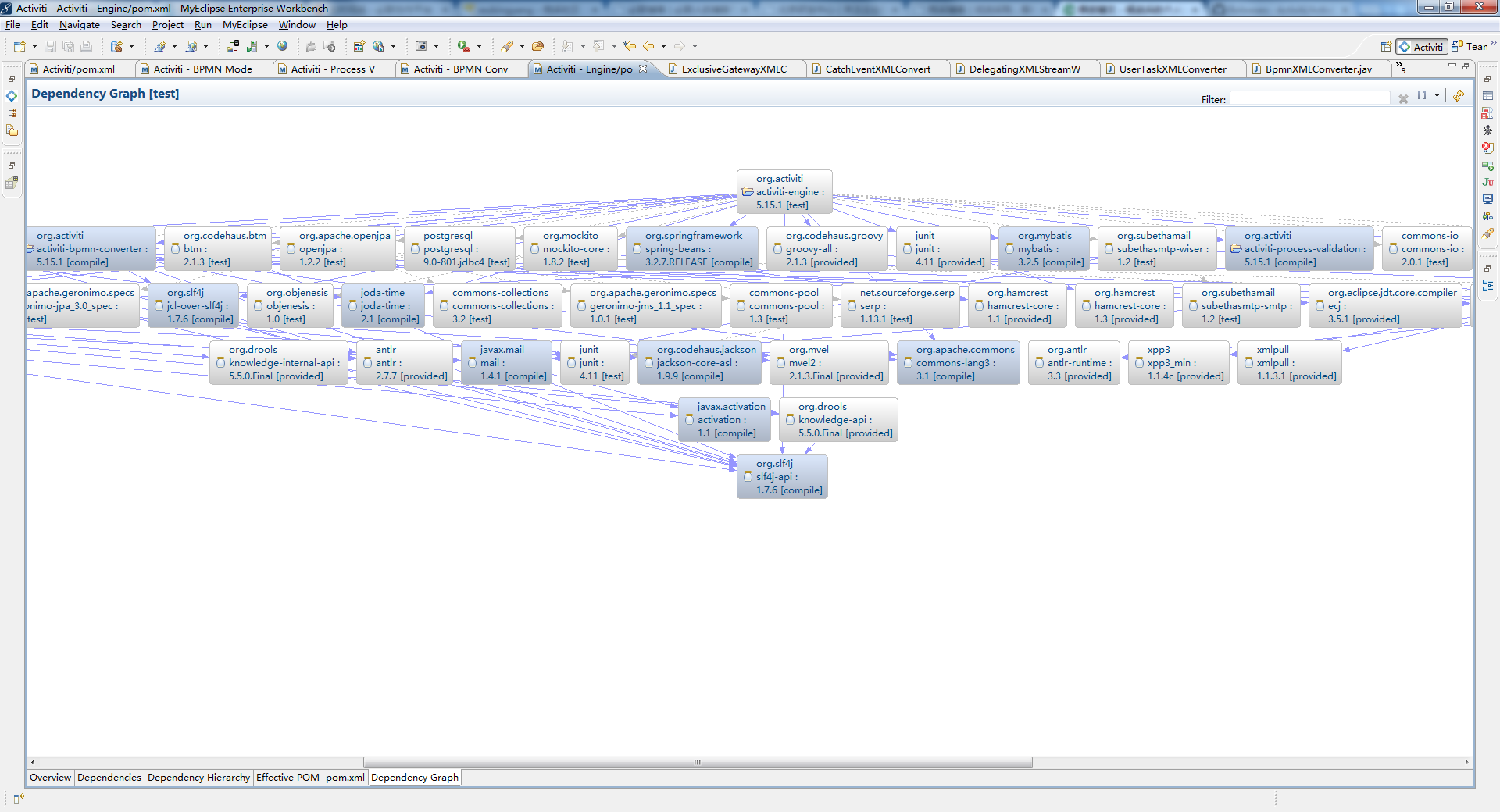Click the Forward navigation arrow icon

(680, 46)
